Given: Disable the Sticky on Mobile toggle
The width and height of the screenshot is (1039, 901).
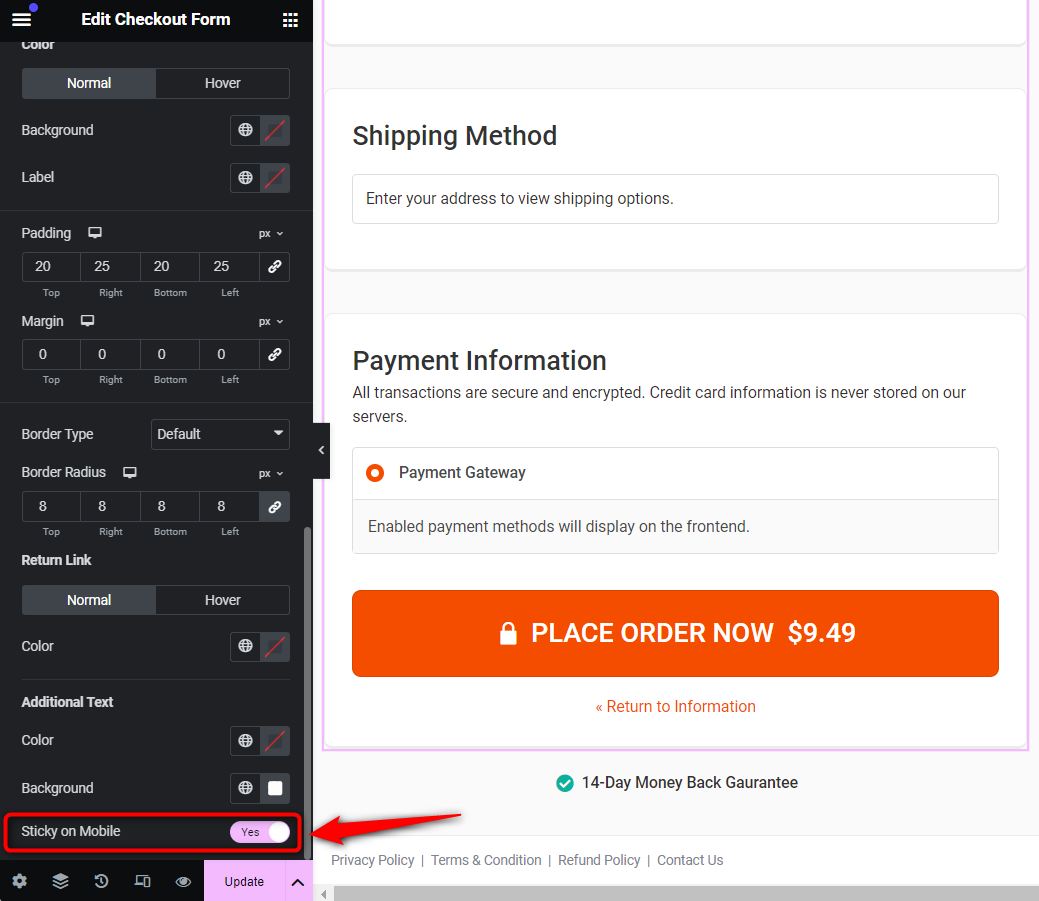Looking at the screenshot, I should pyautogui.click(x=260, y=831).
